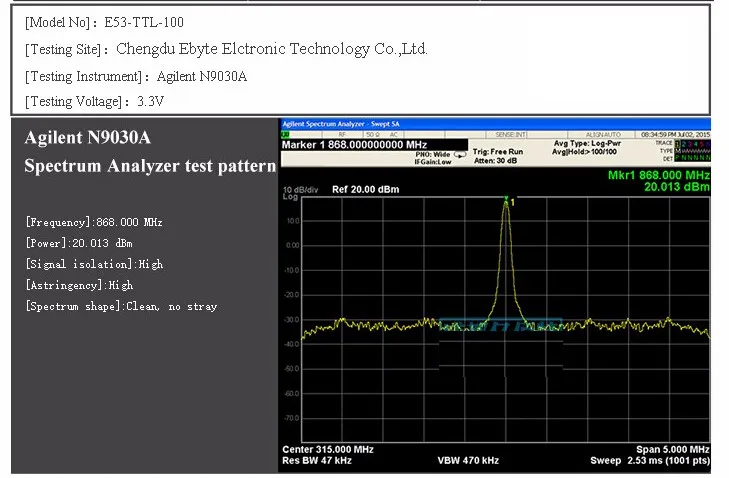The image size is (729, 478).
Task: Click the Ref 20.00 dBm label
Action: (x=365, y=189)
